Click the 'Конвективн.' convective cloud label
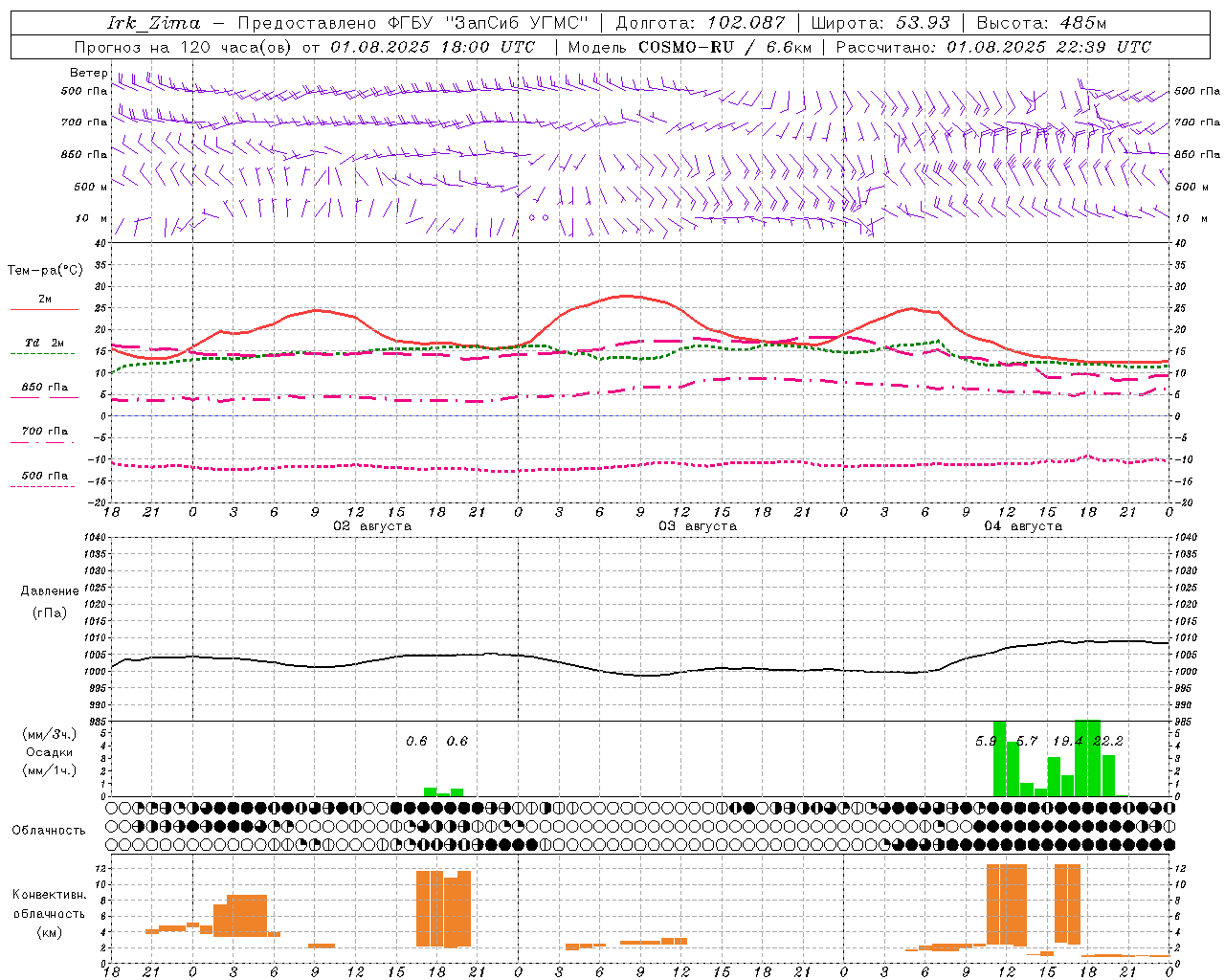Screen dimensions: 1225x980 tap(49, 894)
